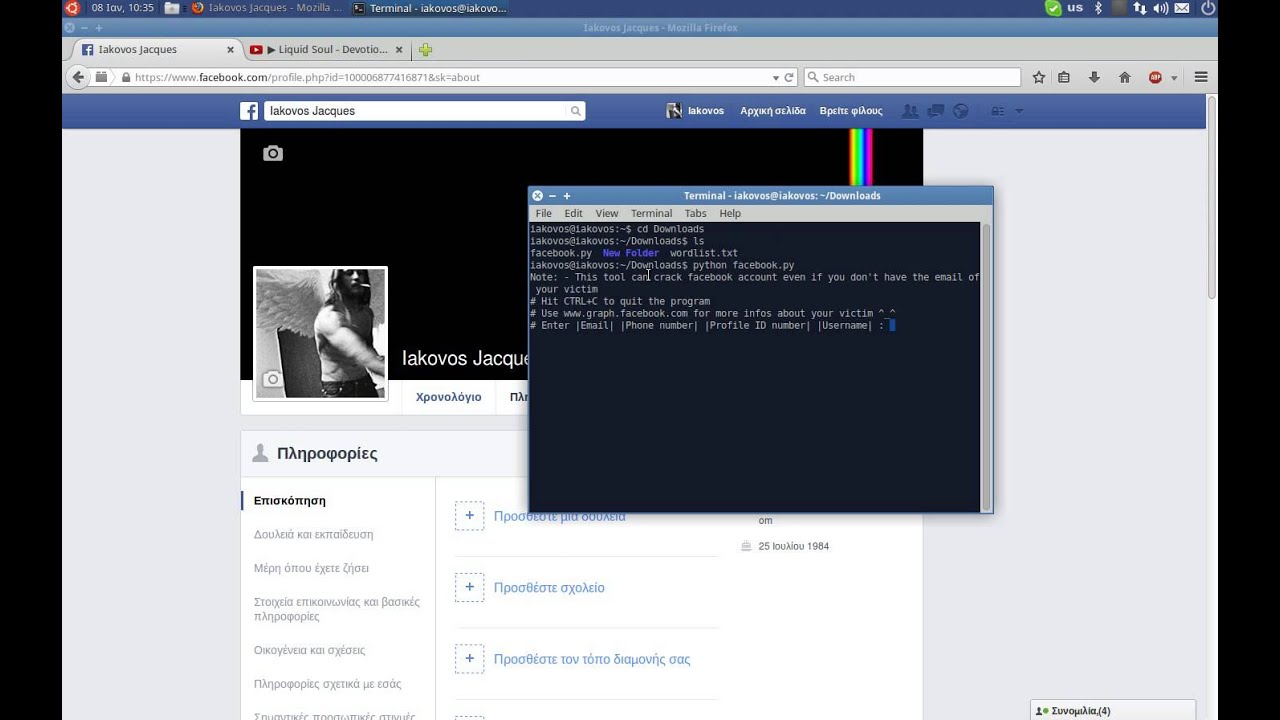Switch to Firefox window in the taskbar
This screenshot has width=1280, height=720.
tap(267, 8)
